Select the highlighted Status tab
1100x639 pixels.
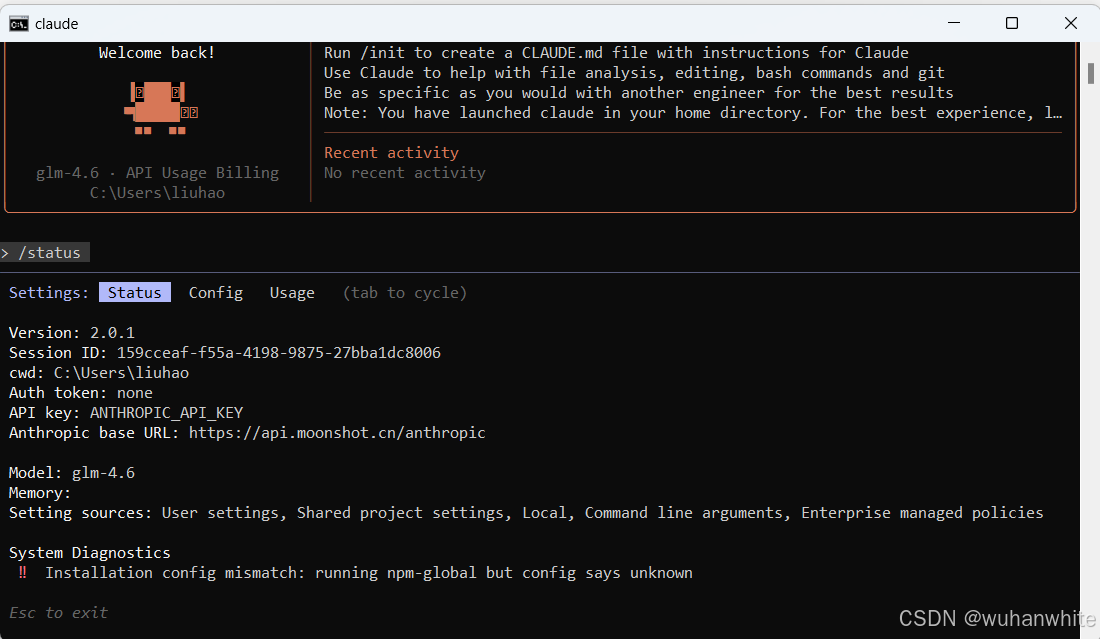point(134,292)
